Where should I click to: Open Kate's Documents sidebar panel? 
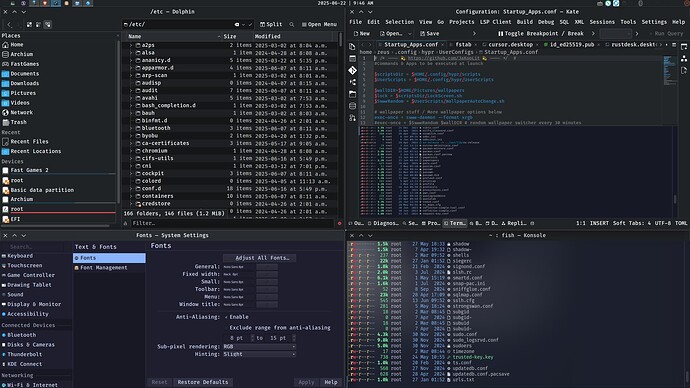click(352, 47)
